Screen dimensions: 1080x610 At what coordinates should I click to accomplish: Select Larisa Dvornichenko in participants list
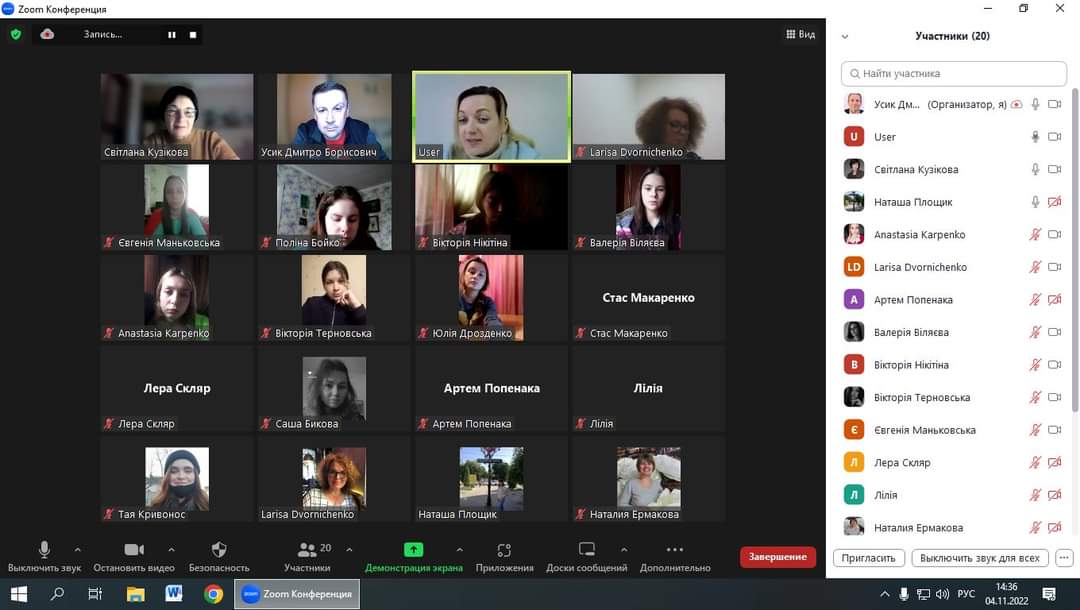point(920,267)
